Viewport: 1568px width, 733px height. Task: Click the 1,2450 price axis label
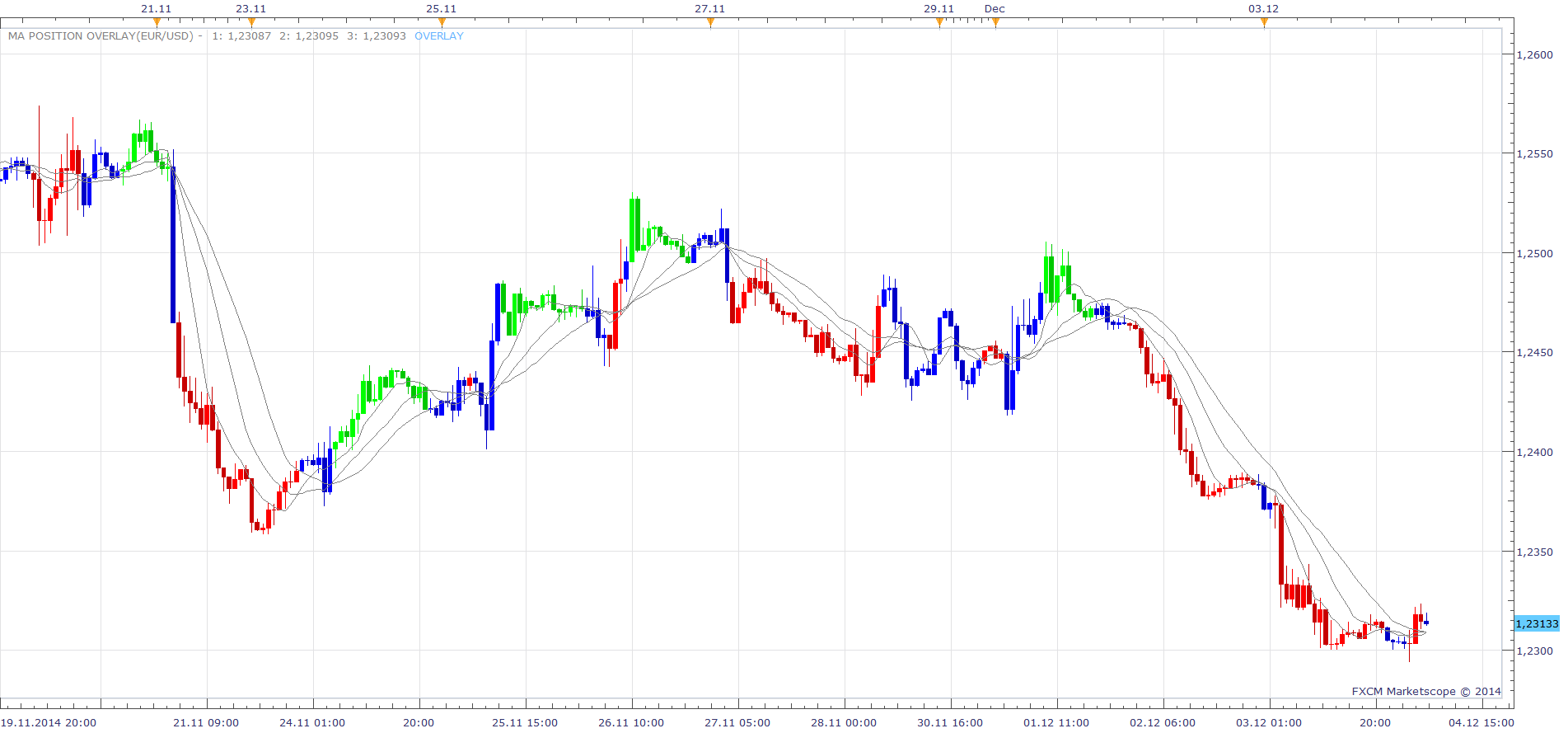[x=1535, y=353]
